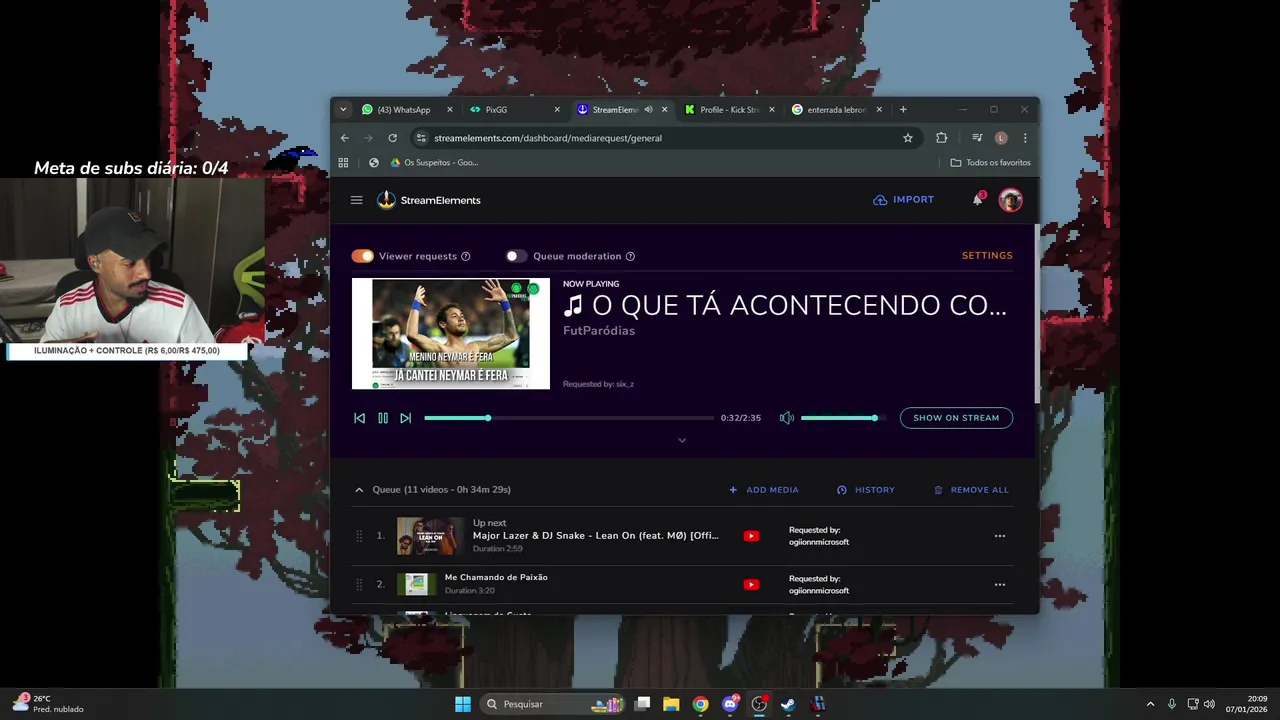The width and height of the screenshot is (1280, 720).
Task: Grab drag handle of Lean On row
Action: tap(359, 536)
